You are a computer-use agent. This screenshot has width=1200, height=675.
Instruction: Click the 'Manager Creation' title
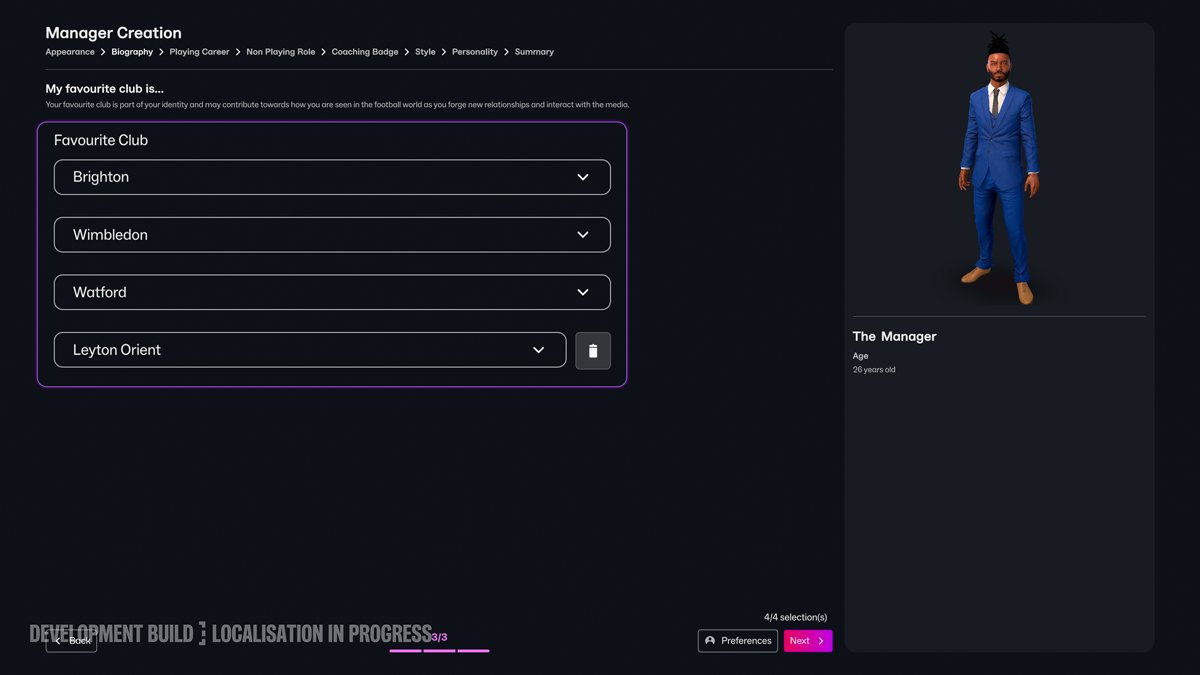113,33
